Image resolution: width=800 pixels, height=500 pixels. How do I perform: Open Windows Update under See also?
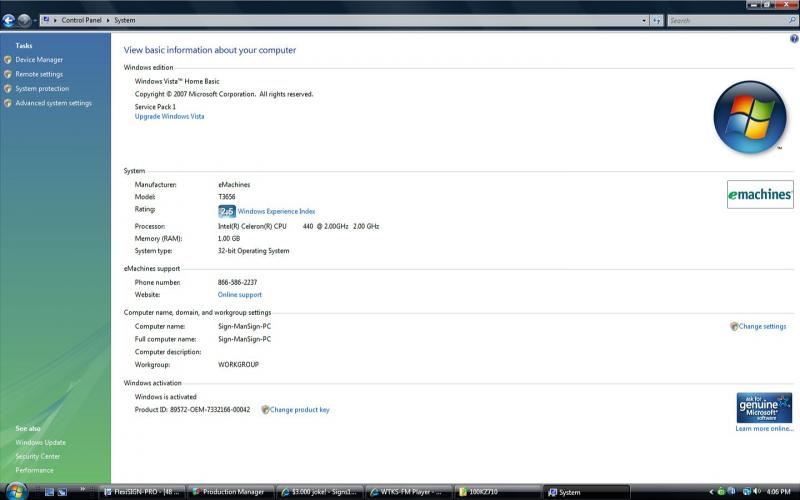tap(40, 442)
